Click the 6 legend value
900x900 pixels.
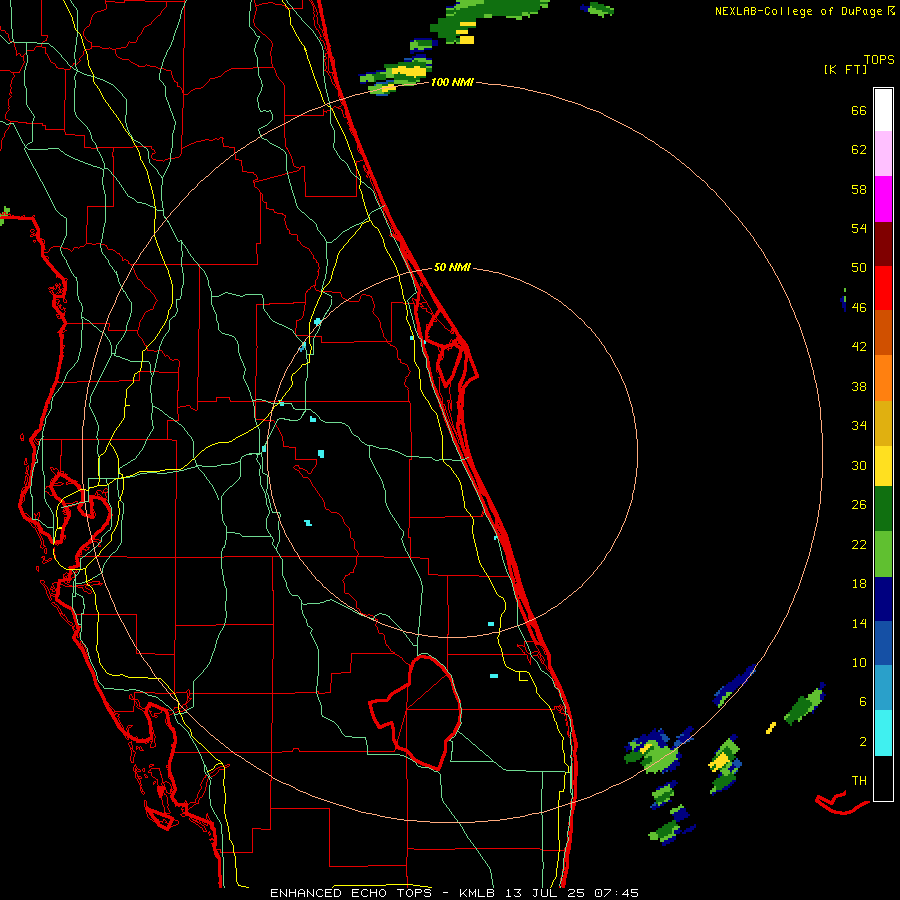coord(863,702)
